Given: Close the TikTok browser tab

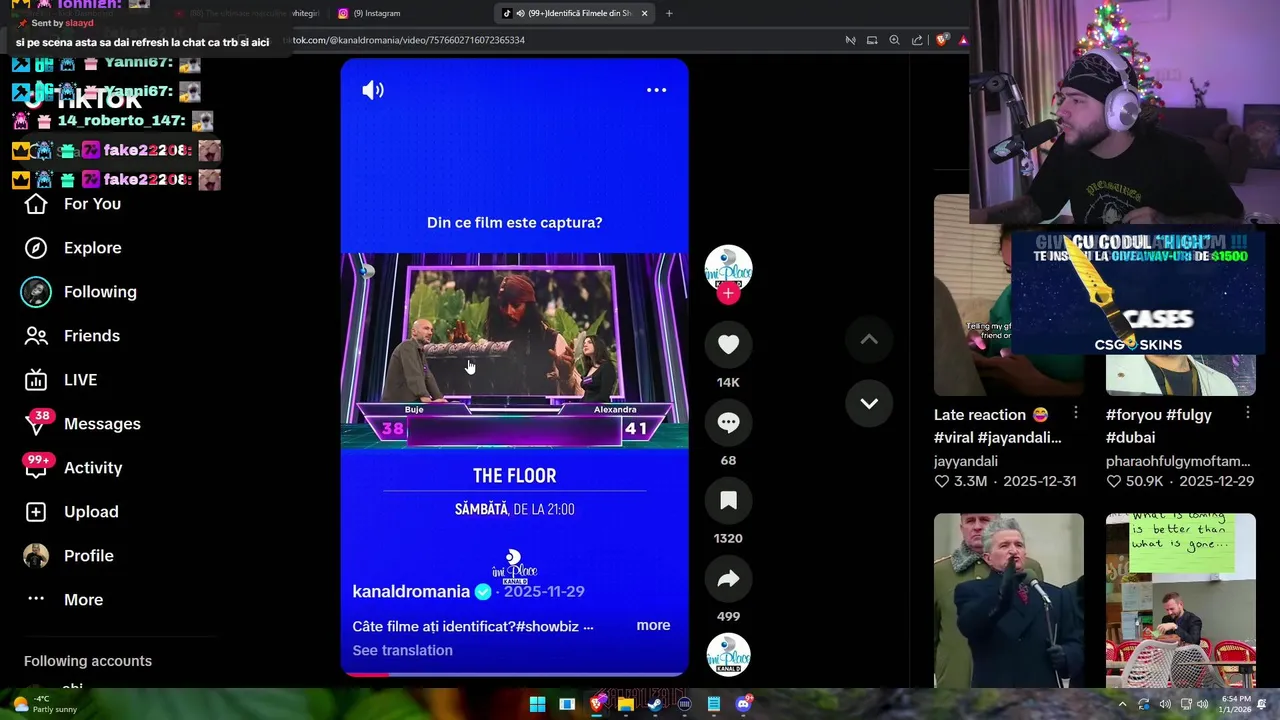Looking at the screenshot, I should (x=645, y=13).
